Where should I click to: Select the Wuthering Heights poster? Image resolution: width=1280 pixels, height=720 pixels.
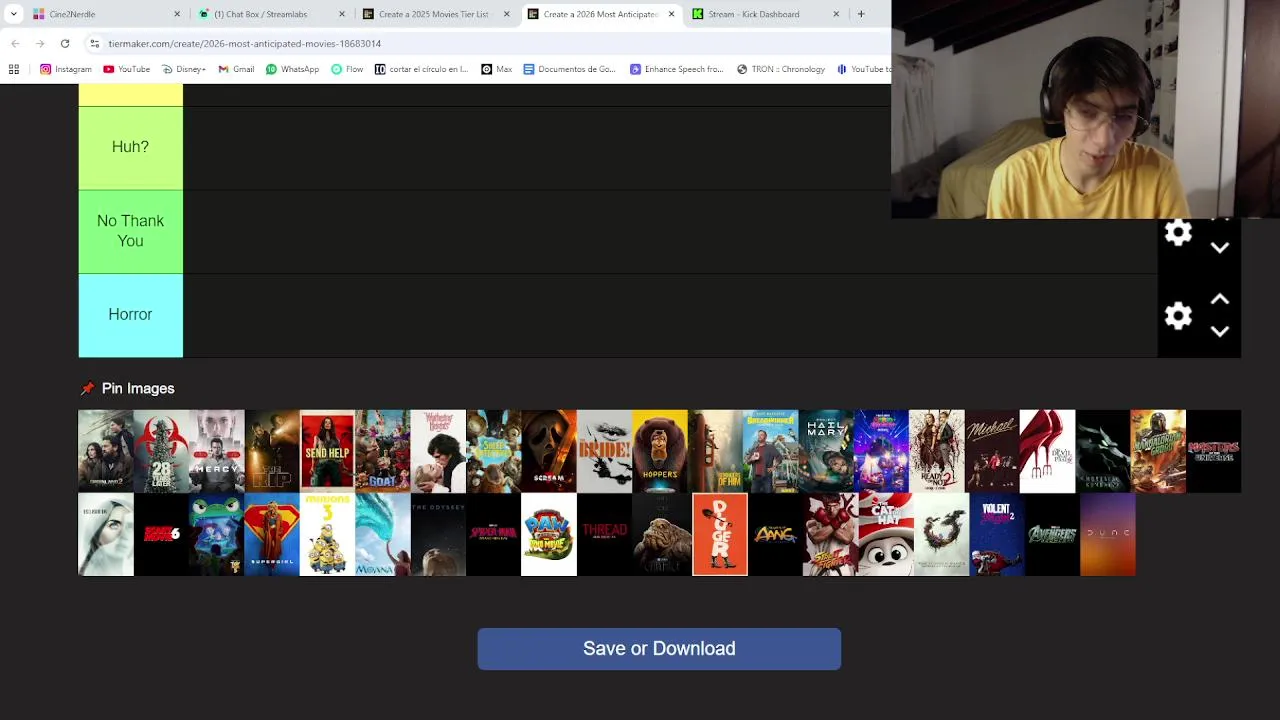coord(438,451)
